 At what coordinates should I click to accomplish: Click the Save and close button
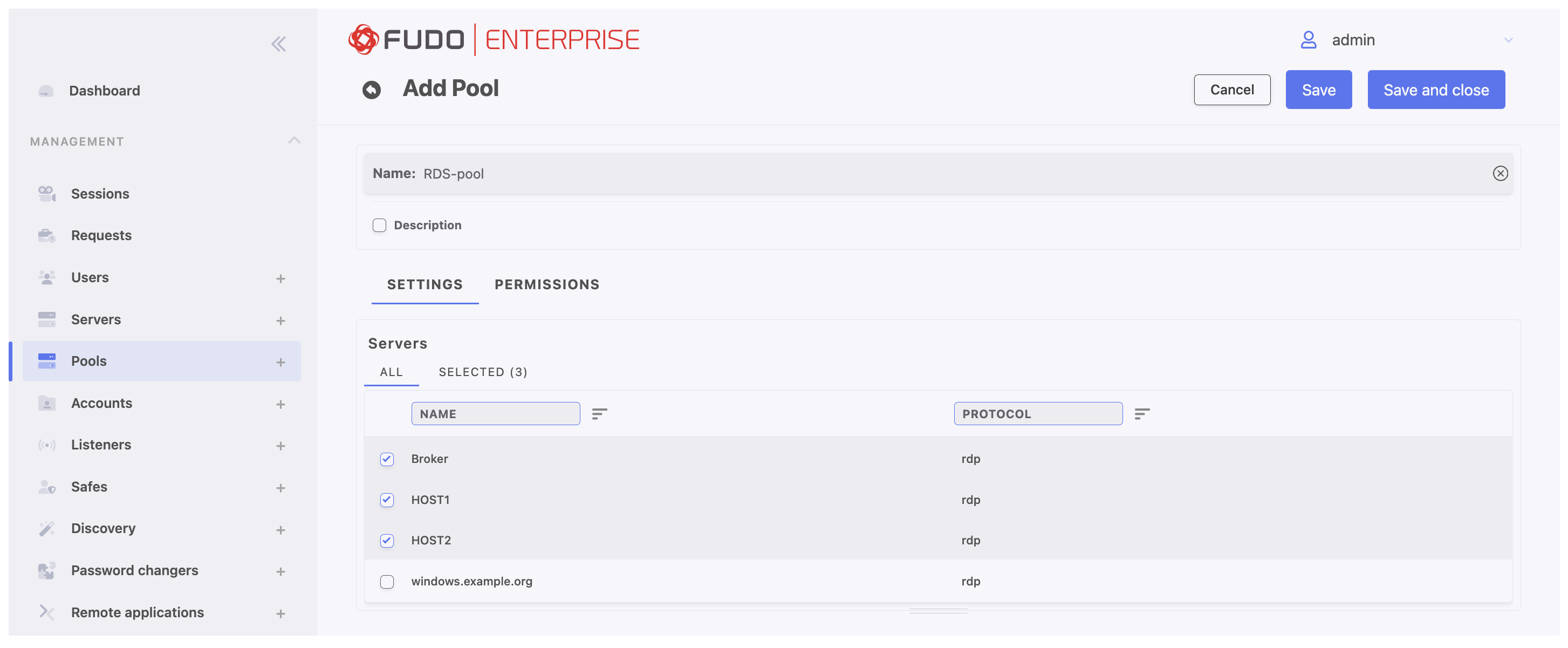[x=1435, y=90]
